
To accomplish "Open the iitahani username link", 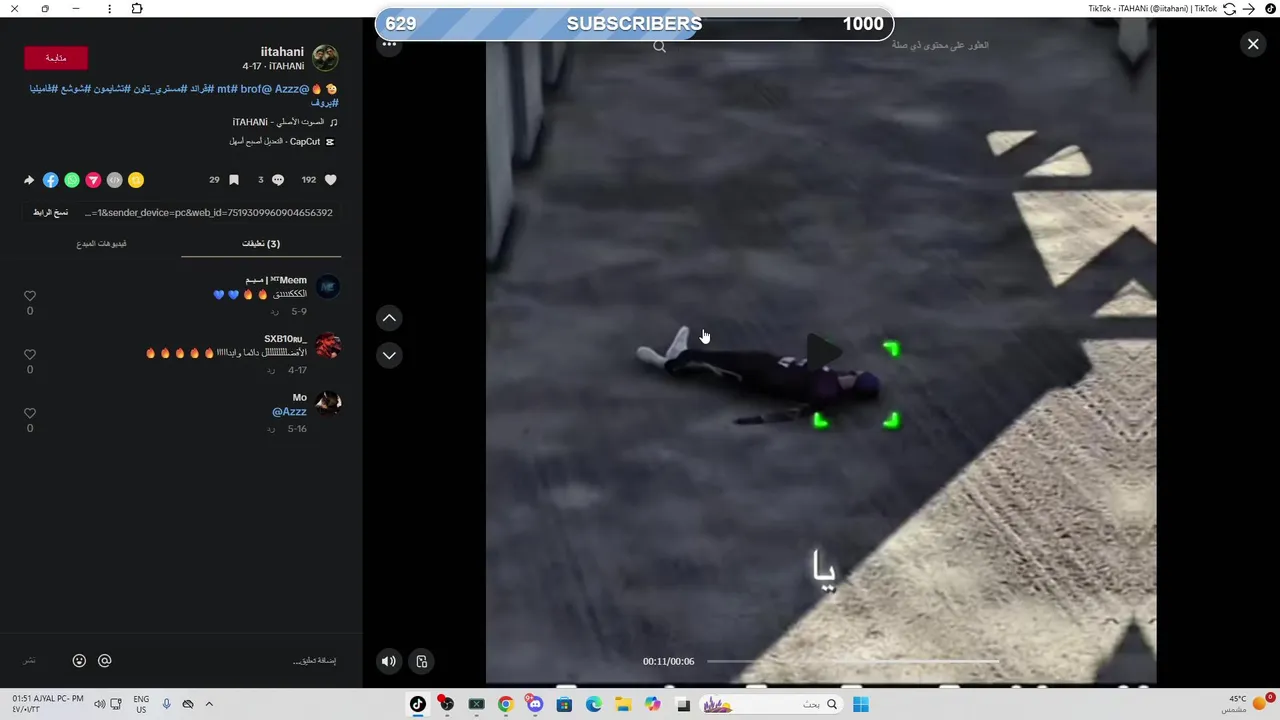I will pyautogui.click(x=282, y=52).
